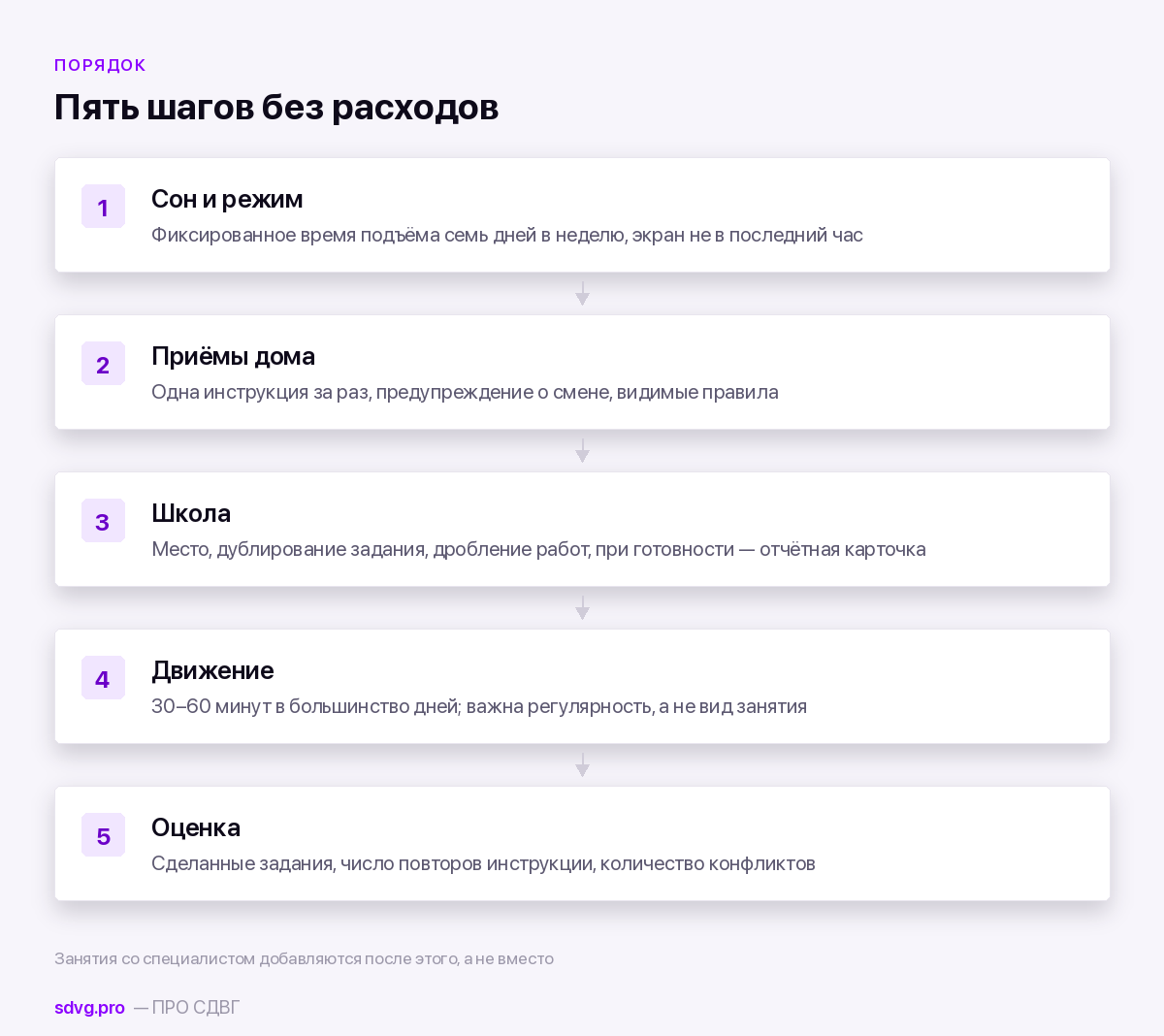Click the number 1 step badge
The width and height of the screenshot is (1164, 1036).
103,207
